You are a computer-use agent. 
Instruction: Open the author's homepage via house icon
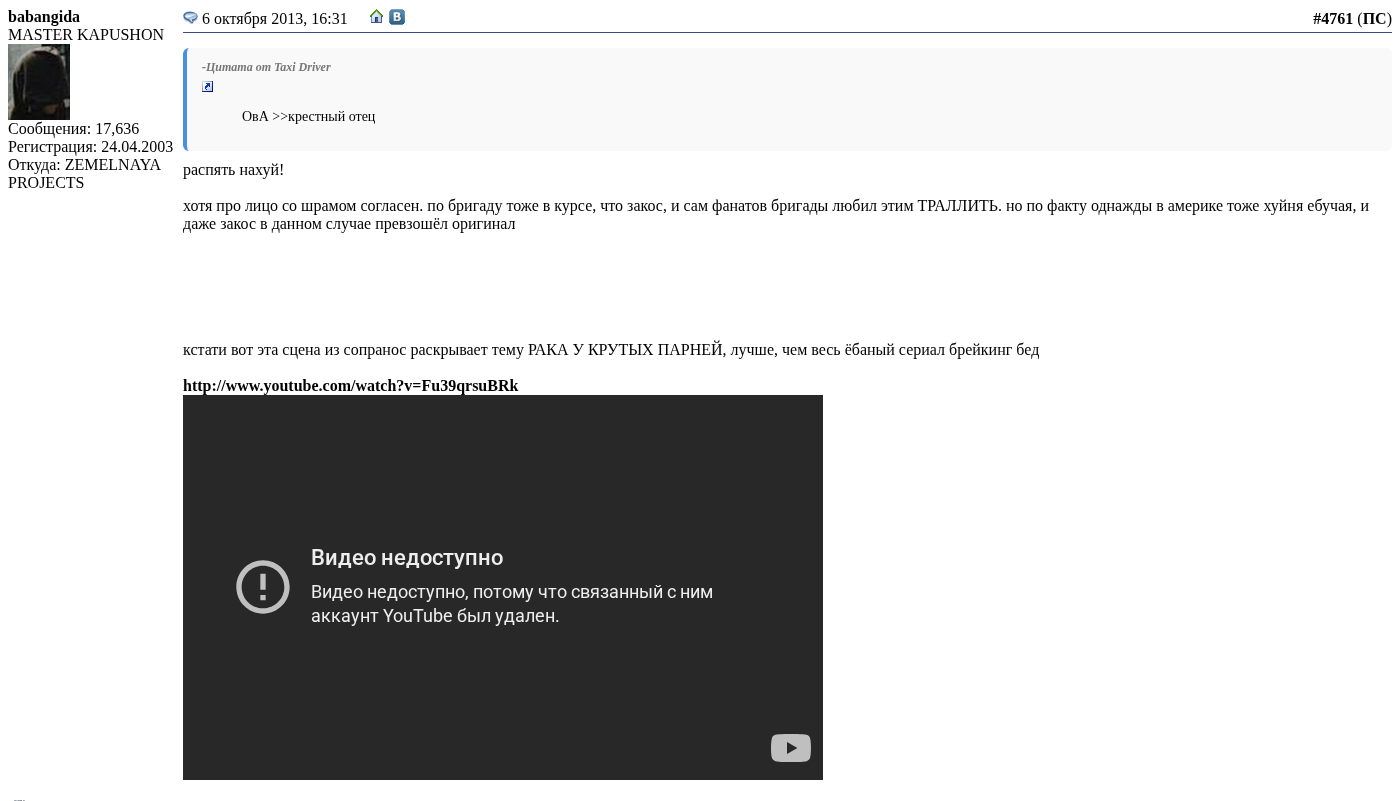click(377, 17)
